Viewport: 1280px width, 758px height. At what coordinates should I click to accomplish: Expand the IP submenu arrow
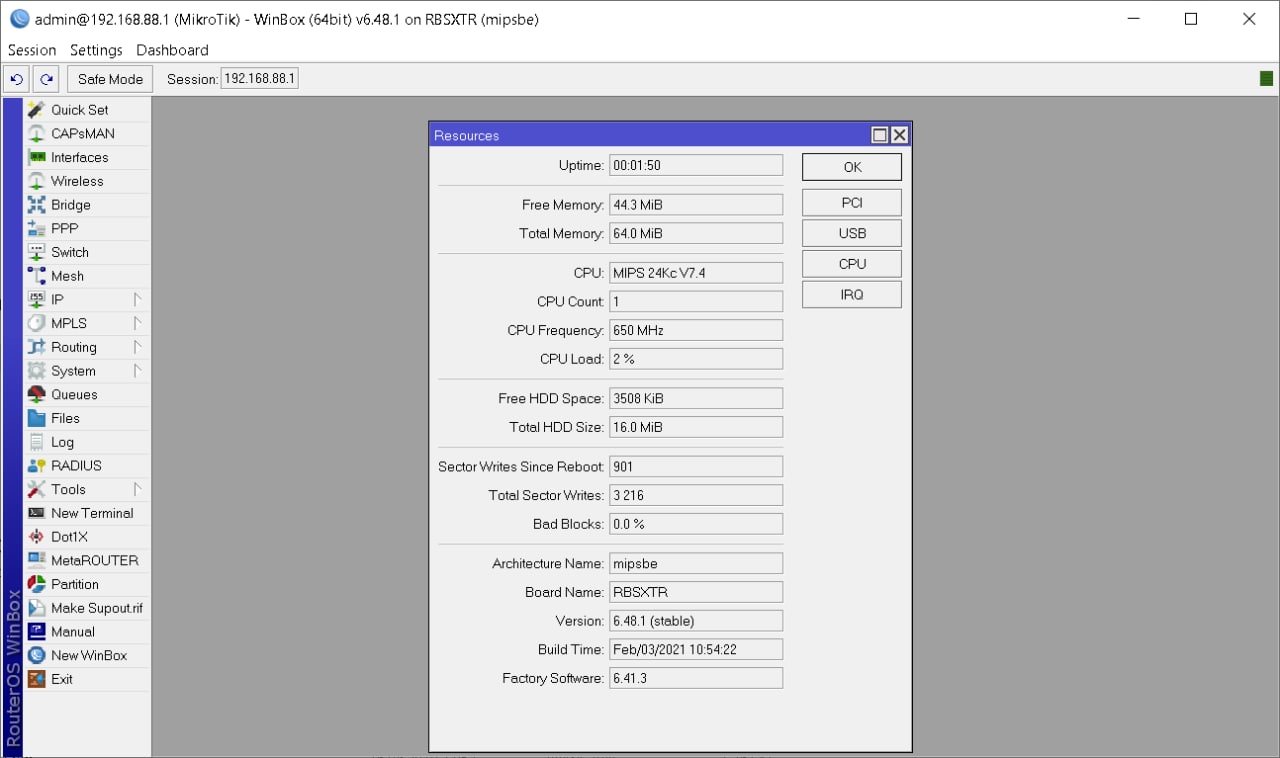(x=137, y=299)
